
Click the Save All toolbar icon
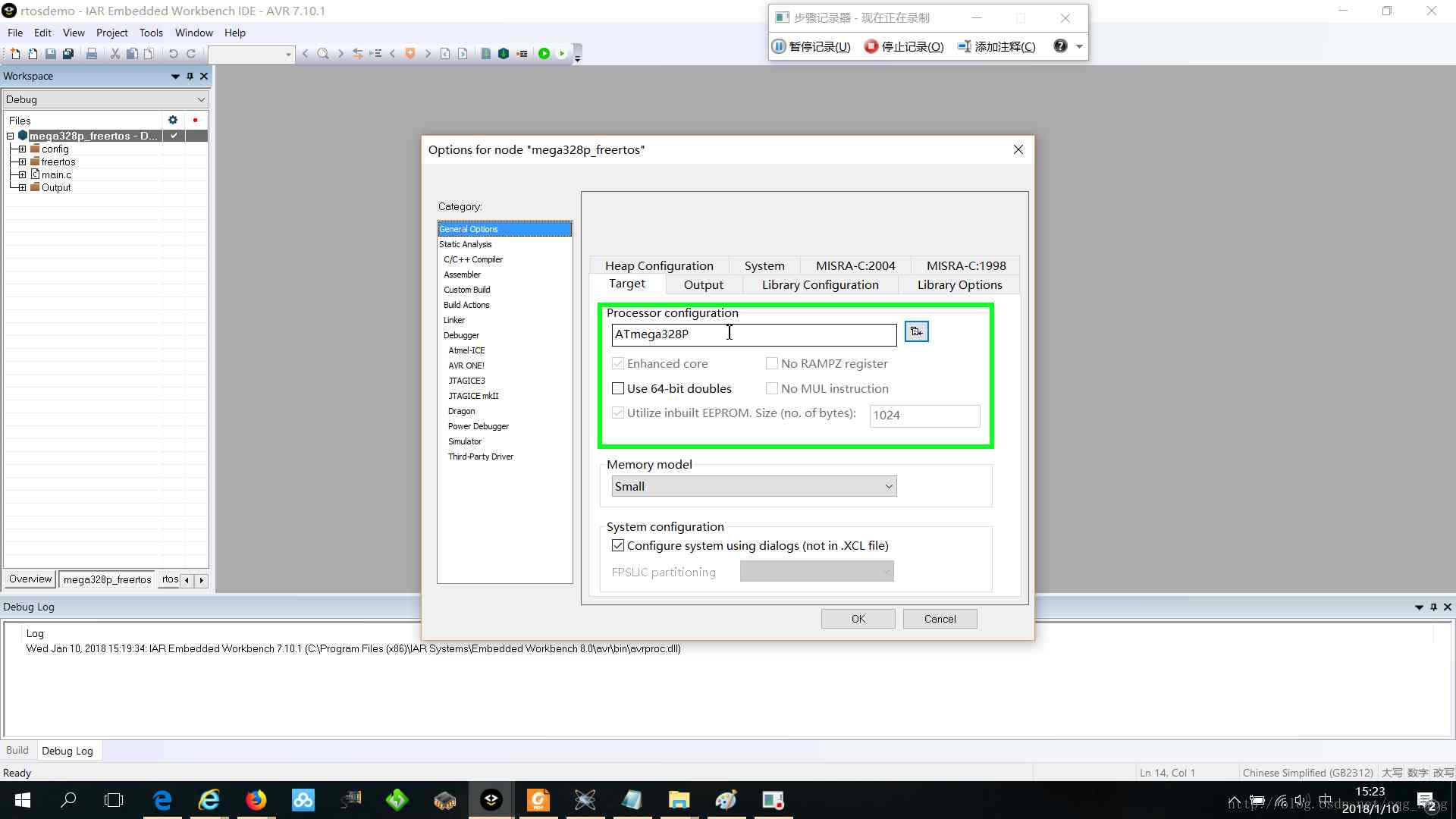point(68,54)
